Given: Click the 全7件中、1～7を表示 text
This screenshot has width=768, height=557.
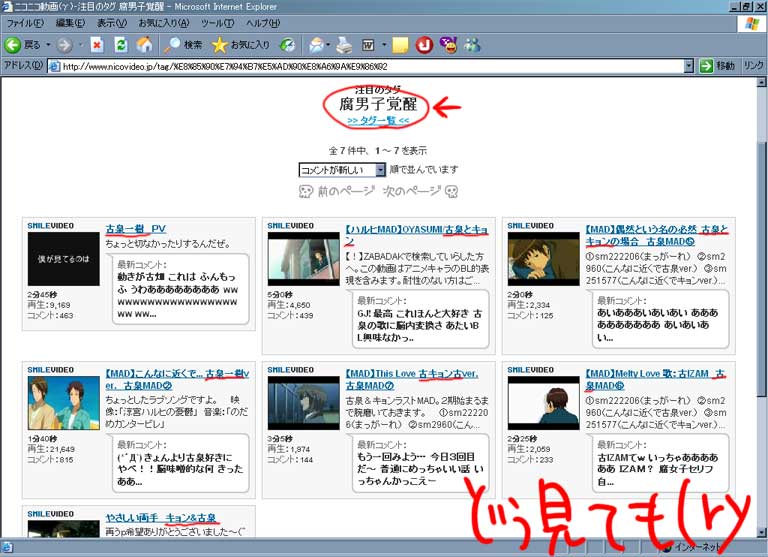Looking at the screenshot, I should tap(378, 150).
